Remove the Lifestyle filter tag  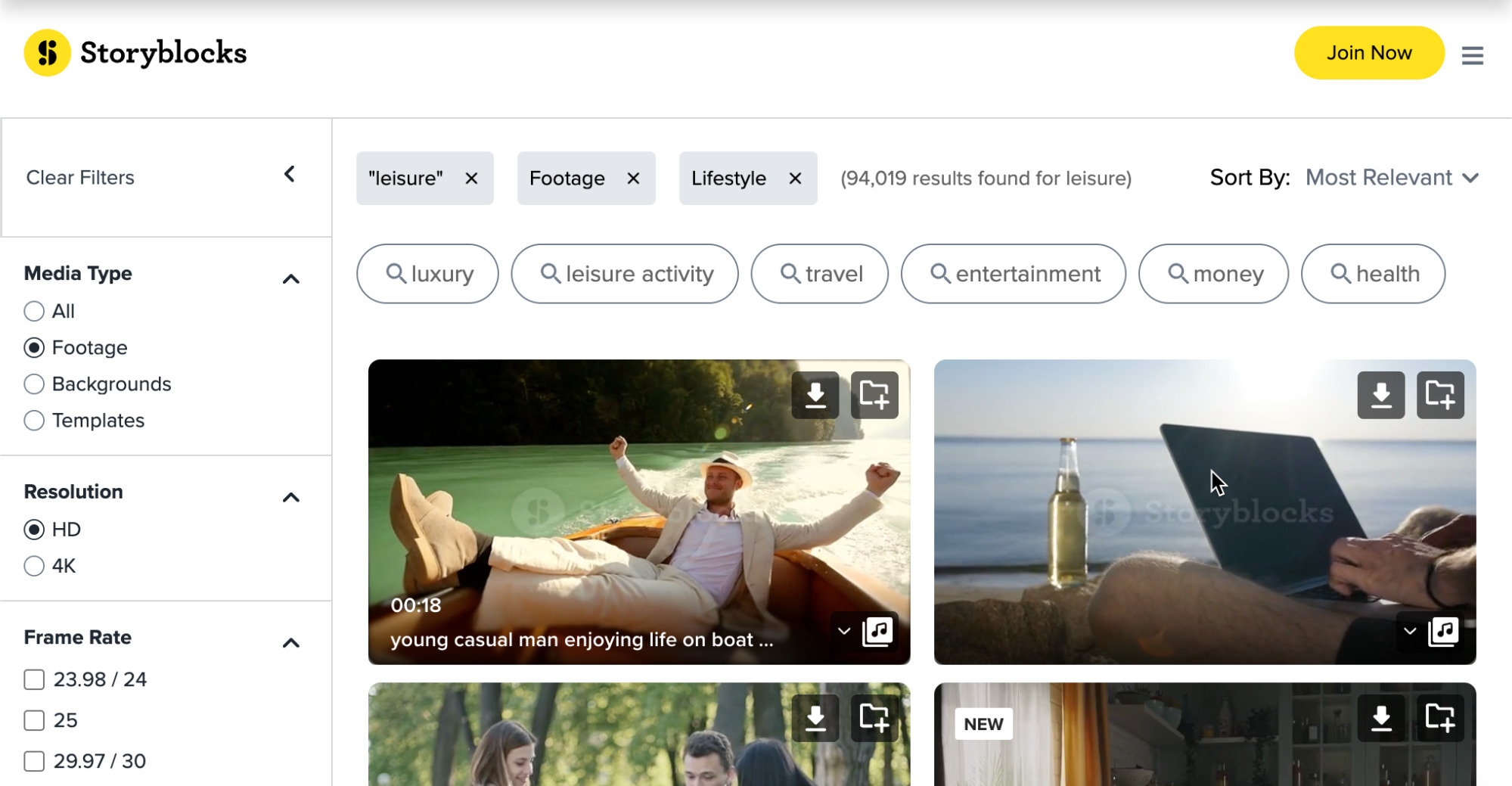tap(795, 179)
